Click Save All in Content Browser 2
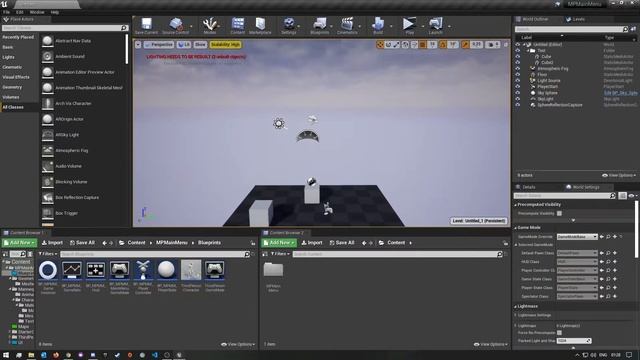Image resolution: width=640 pixels, height=360 pixels. (342, 243)
